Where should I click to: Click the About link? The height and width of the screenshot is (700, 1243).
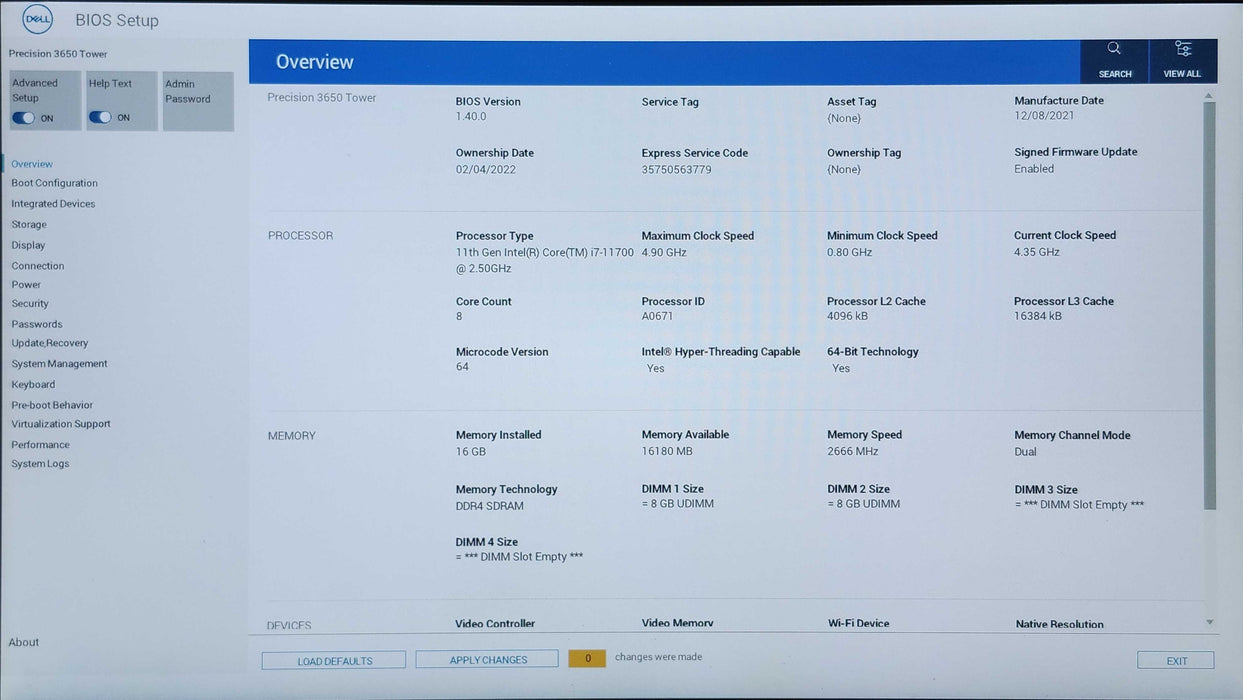click(24, 643)
